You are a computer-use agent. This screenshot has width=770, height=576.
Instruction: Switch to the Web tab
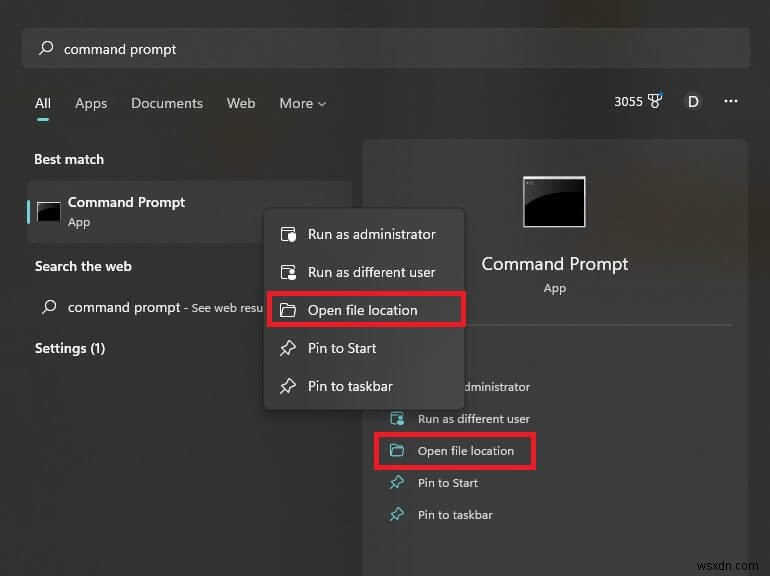pyautogui.click(x=241, y=103)
